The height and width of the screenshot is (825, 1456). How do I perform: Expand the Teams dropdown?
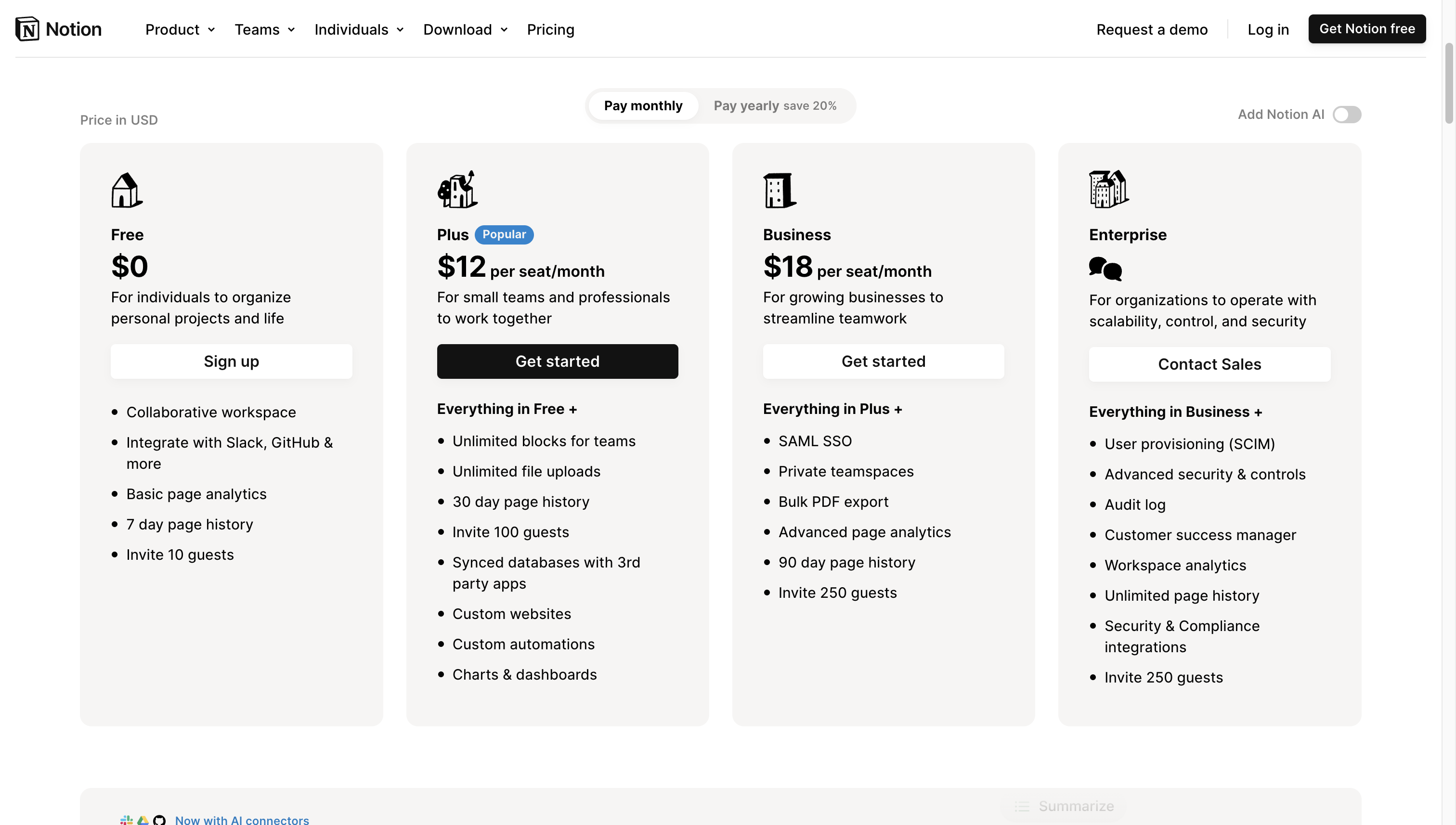264,29
